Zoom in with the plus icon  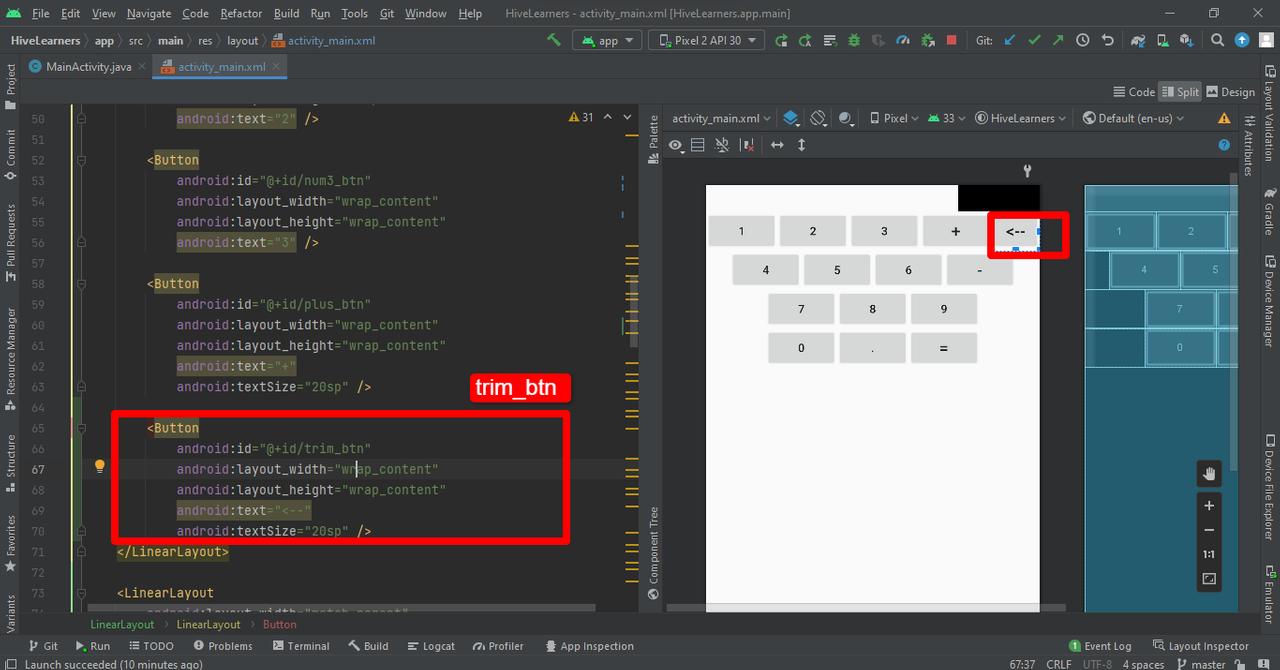coord(1209,506)
